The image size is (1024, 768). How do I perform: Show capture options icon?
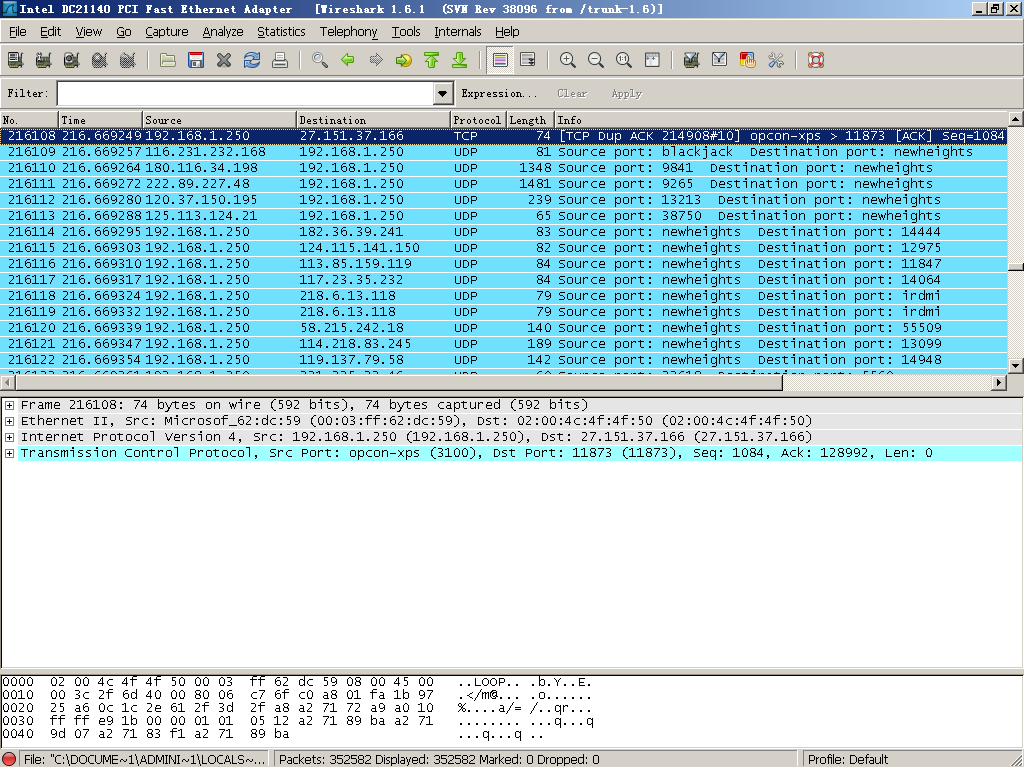(43, 60)
